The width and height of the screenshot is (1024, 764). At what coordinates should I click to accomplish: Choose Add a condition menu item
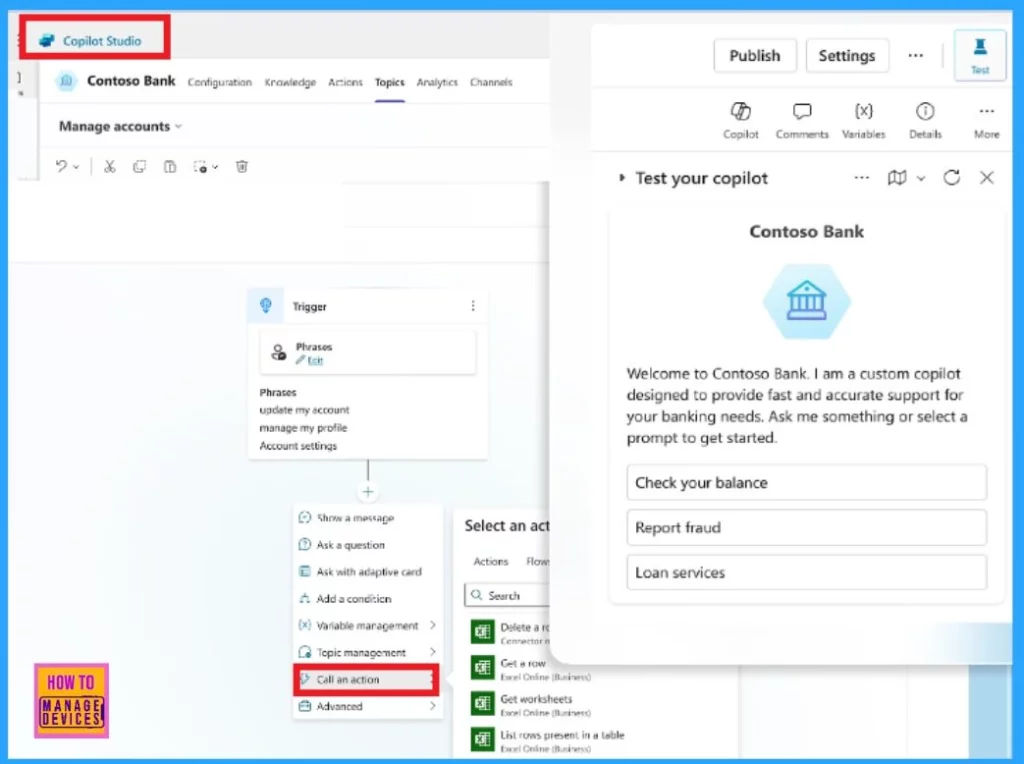click(x=368, y=598)
